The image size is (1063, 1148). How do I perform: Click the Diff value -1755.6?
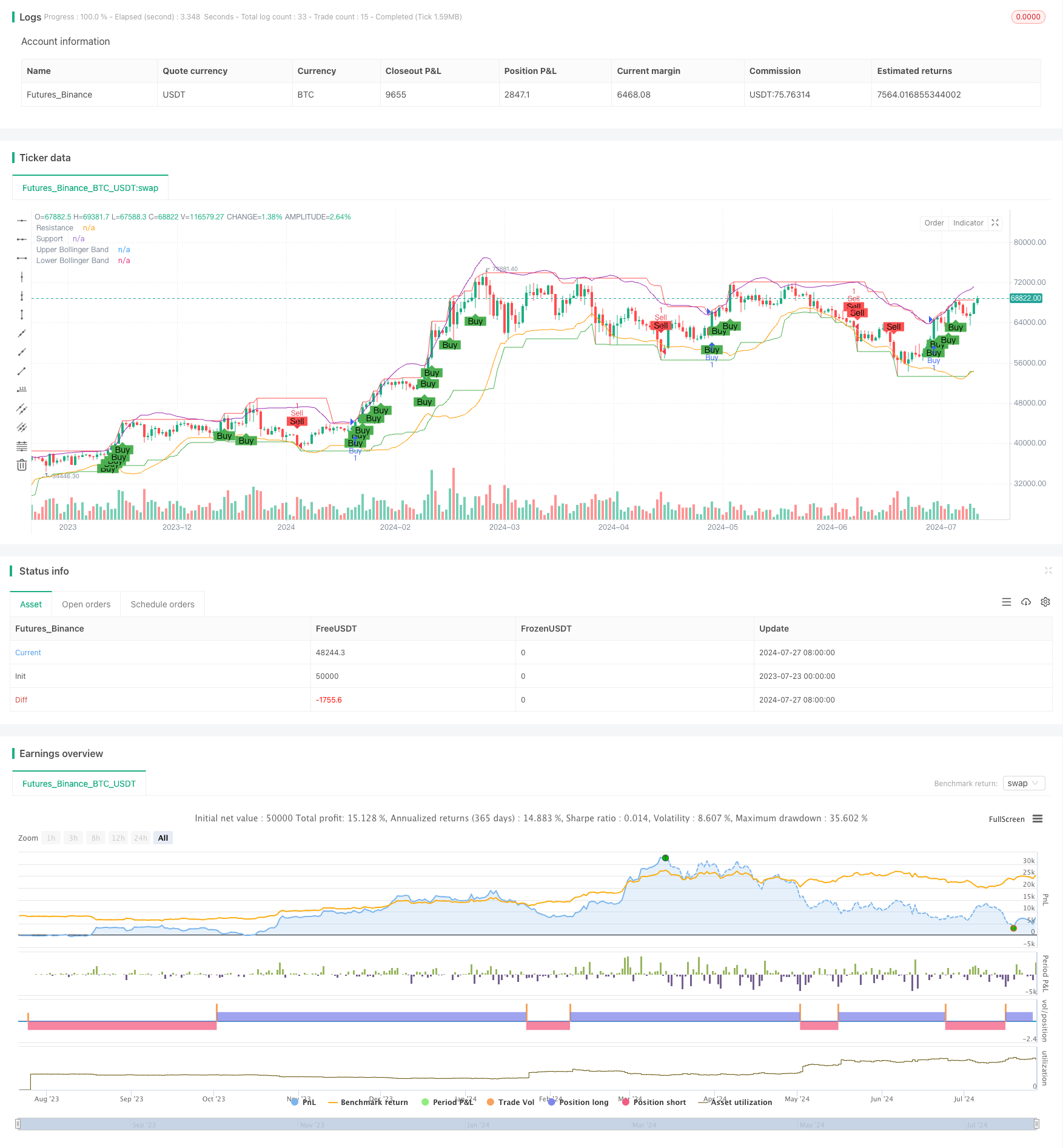[x=329, y=700]
